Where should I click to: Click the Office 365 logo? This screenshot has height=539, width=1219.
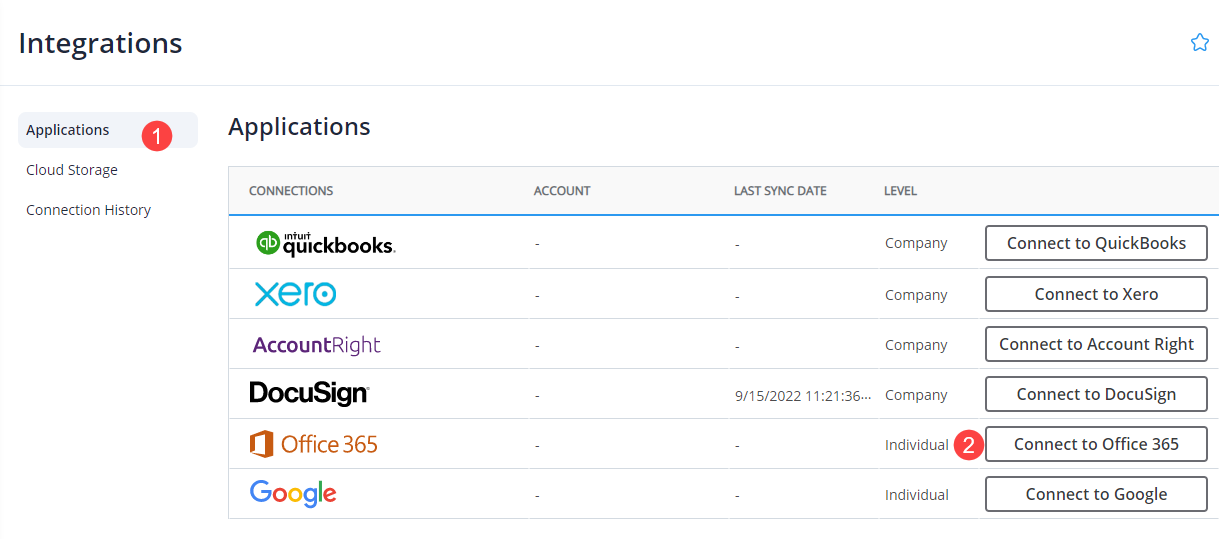[314, 444]
